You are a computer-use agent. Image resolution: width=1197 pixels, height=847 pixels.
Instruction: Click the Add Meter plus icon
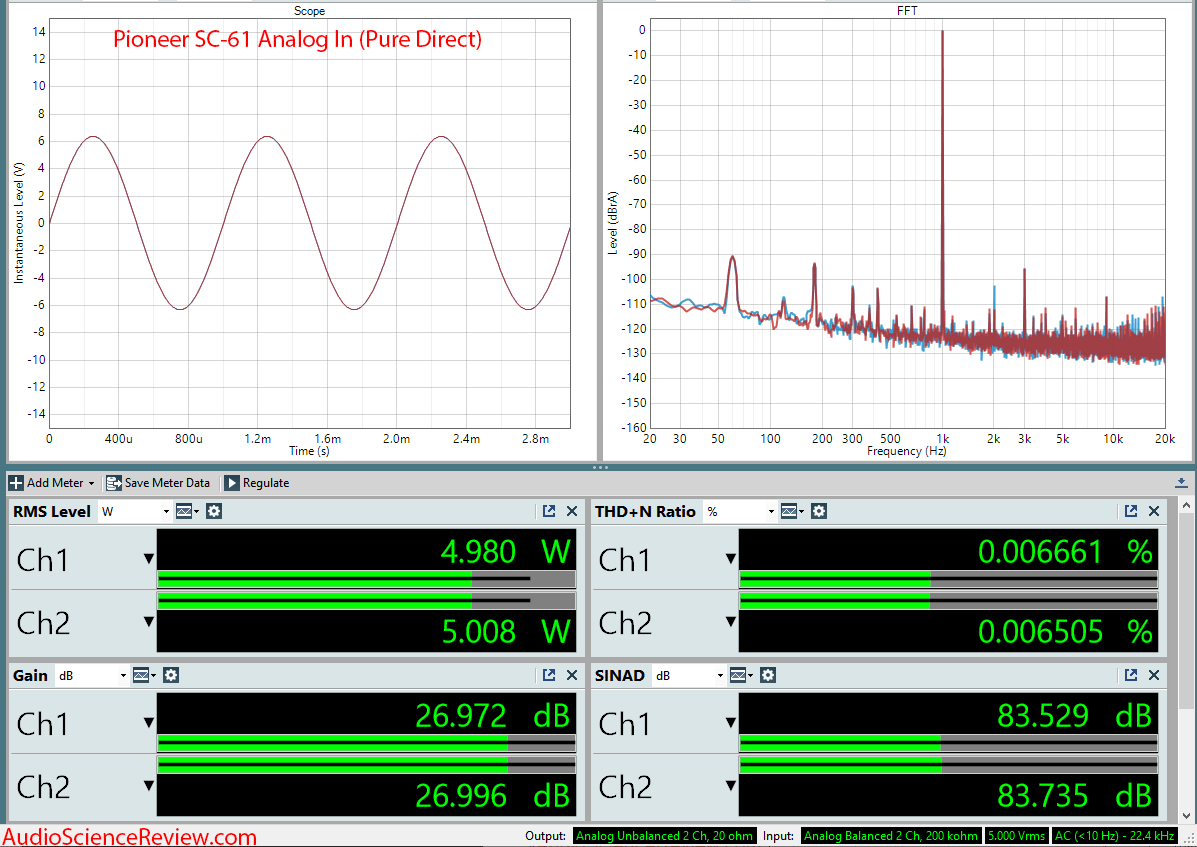pos(16,483)
